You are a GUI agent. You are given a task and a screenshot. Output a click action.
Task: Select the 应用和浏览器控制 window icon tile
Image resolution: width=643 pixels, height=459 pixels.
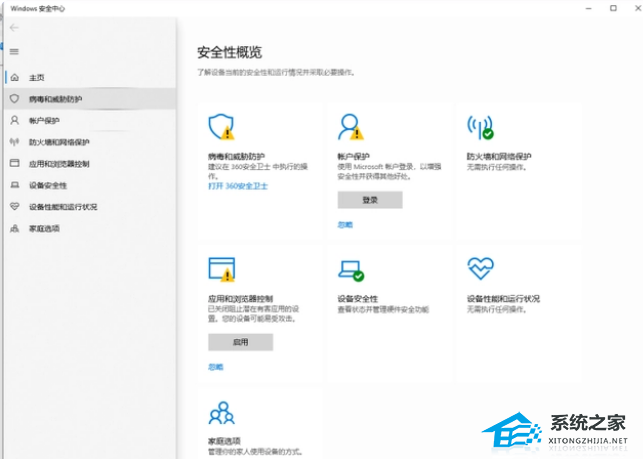[x=221, y=268]
